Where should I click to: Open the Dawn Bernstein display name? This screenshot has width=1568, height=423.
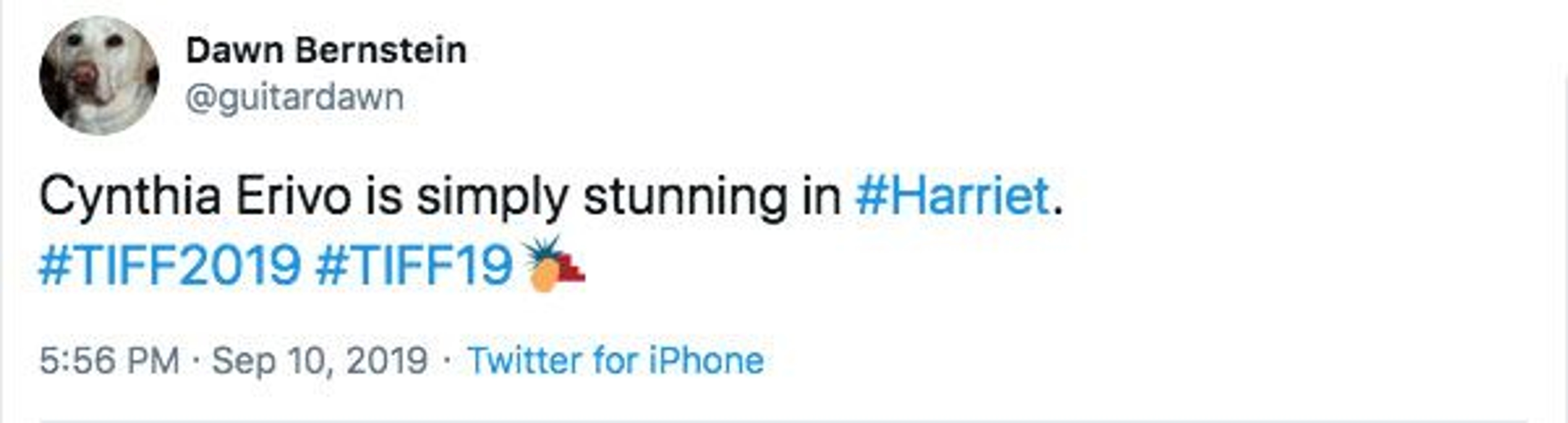326,51
